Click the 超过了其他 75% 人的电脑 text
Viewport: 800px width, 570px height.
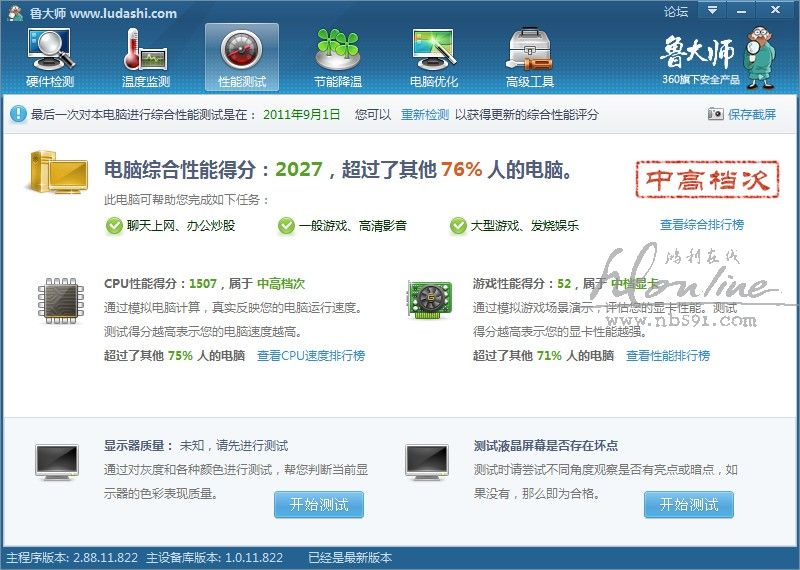(x=174, y=356)
